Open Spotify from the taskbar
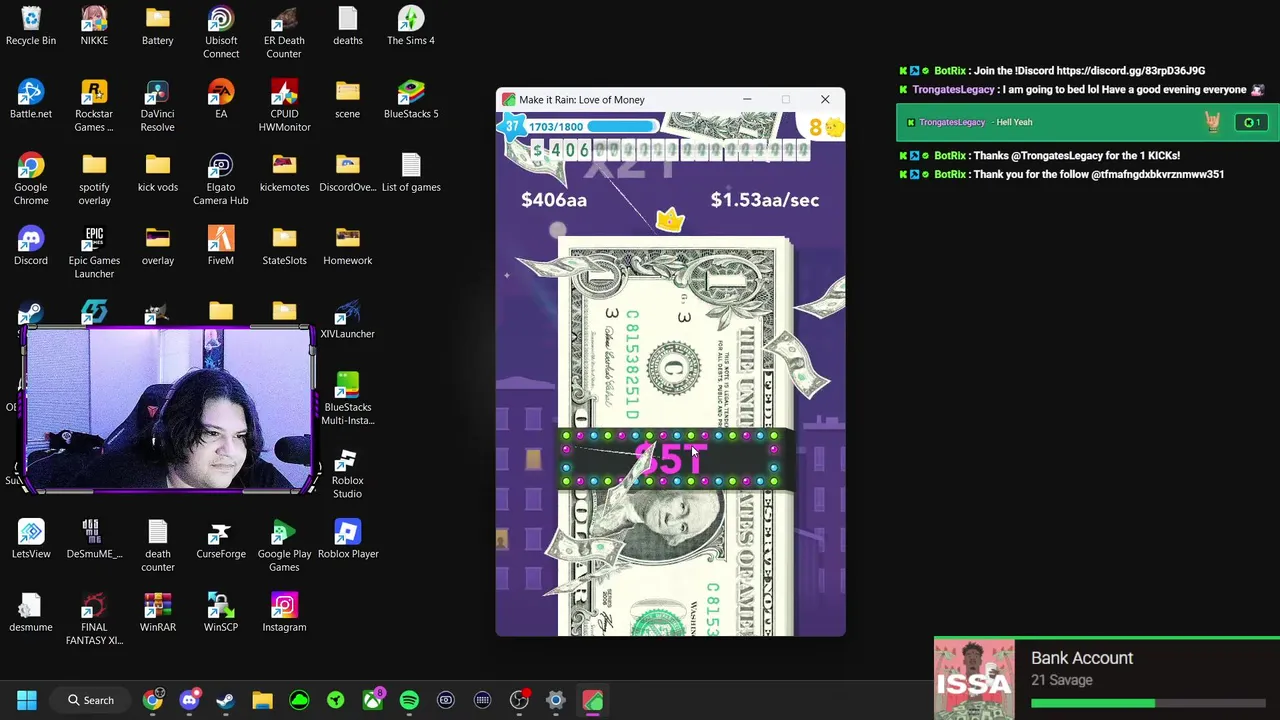 [409, 700]
